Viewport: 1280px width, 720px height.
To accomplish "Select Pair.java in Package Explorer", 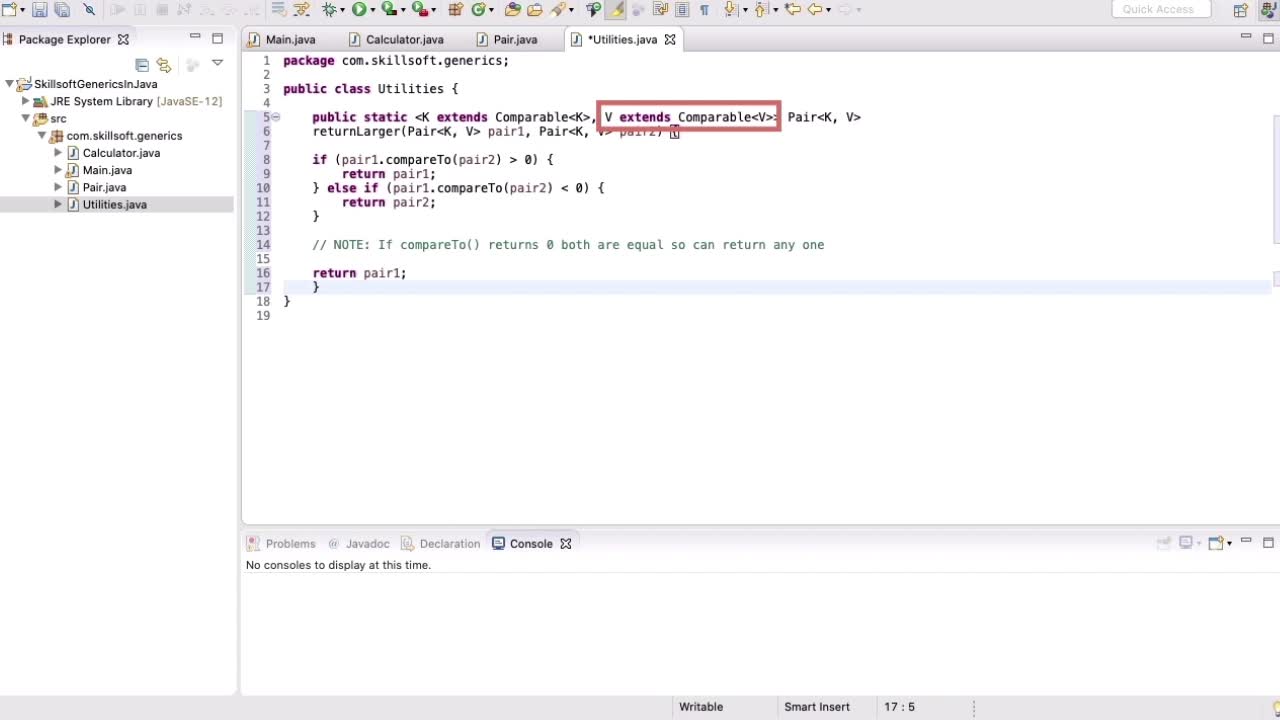I will tap(104, 187).
